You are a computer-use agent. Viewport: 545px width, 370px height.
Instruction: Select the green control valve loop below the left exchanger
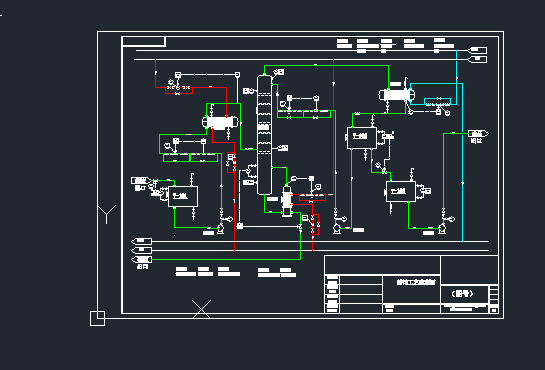click(190, 157)
